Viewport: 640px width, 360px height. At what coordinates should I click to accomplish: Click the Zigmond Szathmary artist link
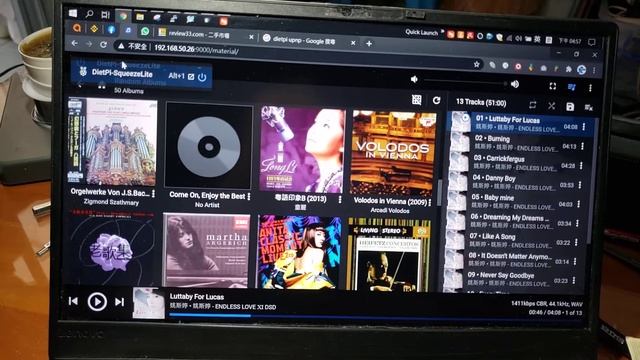click(111, 202)
